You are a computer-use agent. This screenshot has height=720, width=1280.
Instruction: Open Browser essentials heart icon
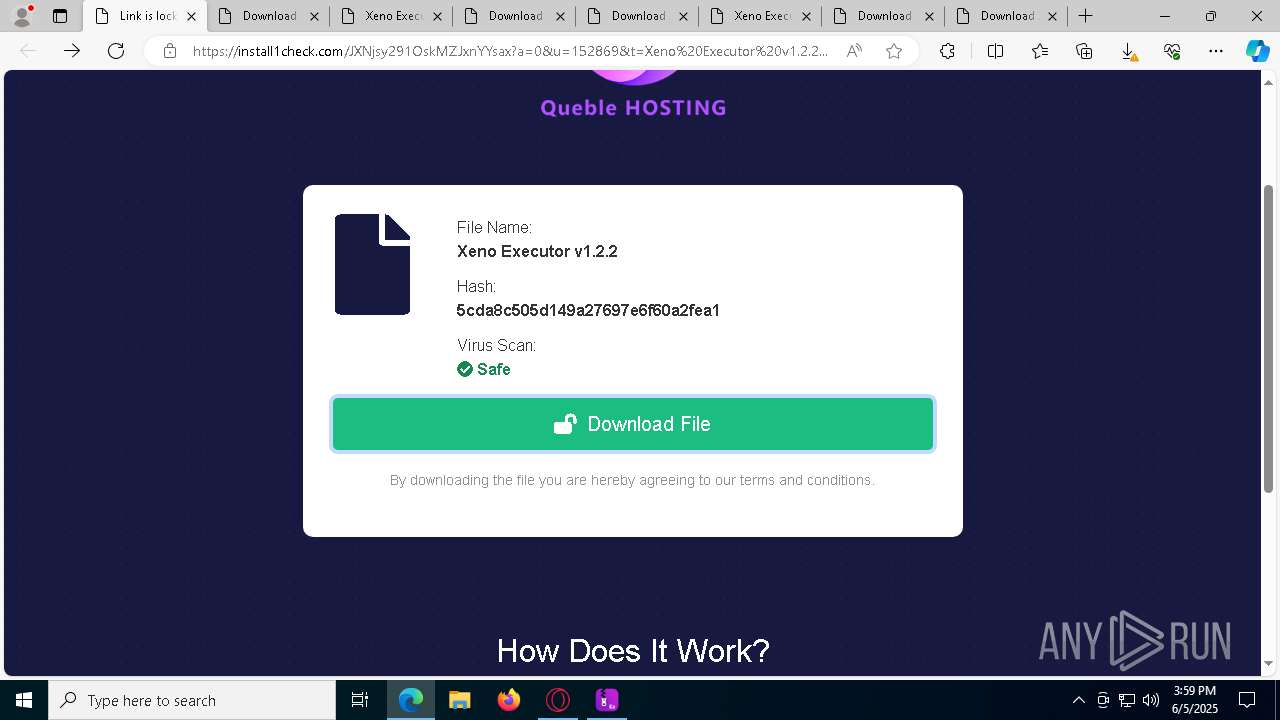click(x=1172, y=51)
